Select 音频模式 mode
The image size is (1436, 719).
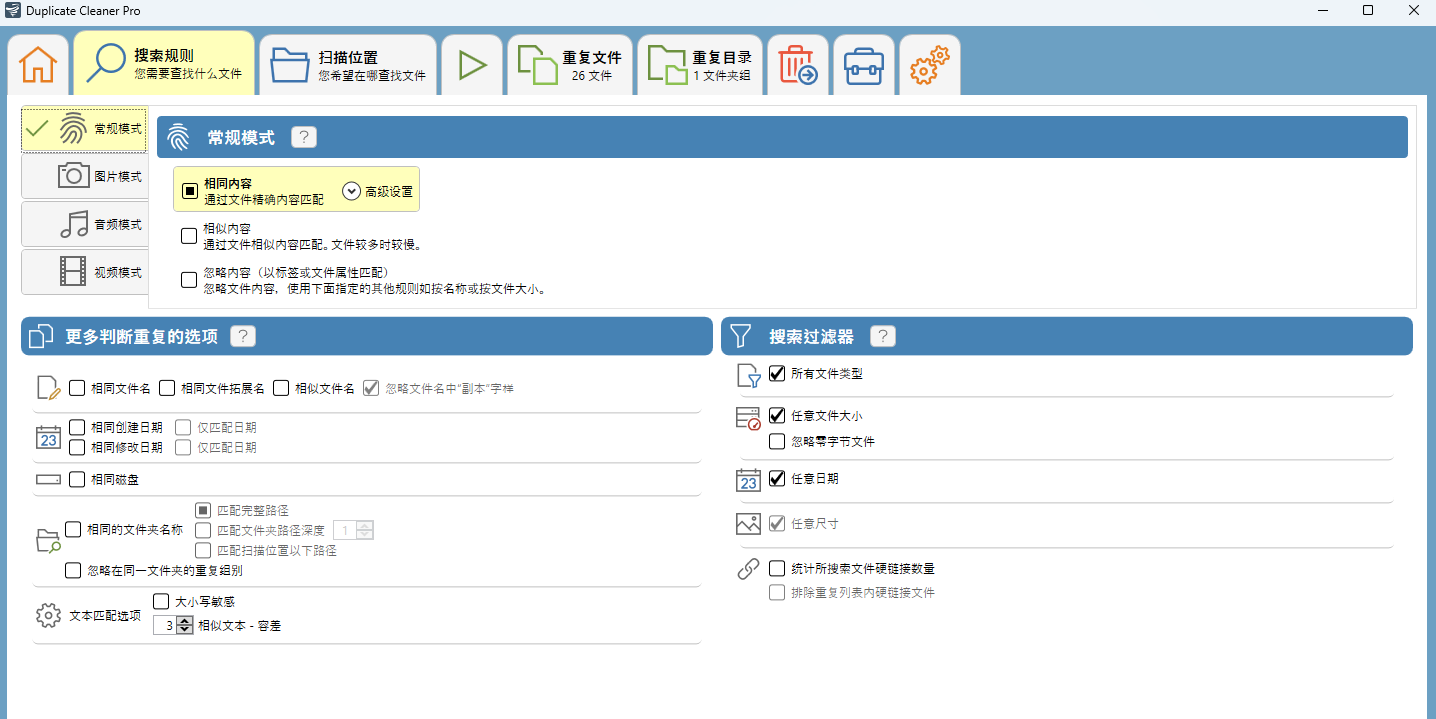point(83,224)
